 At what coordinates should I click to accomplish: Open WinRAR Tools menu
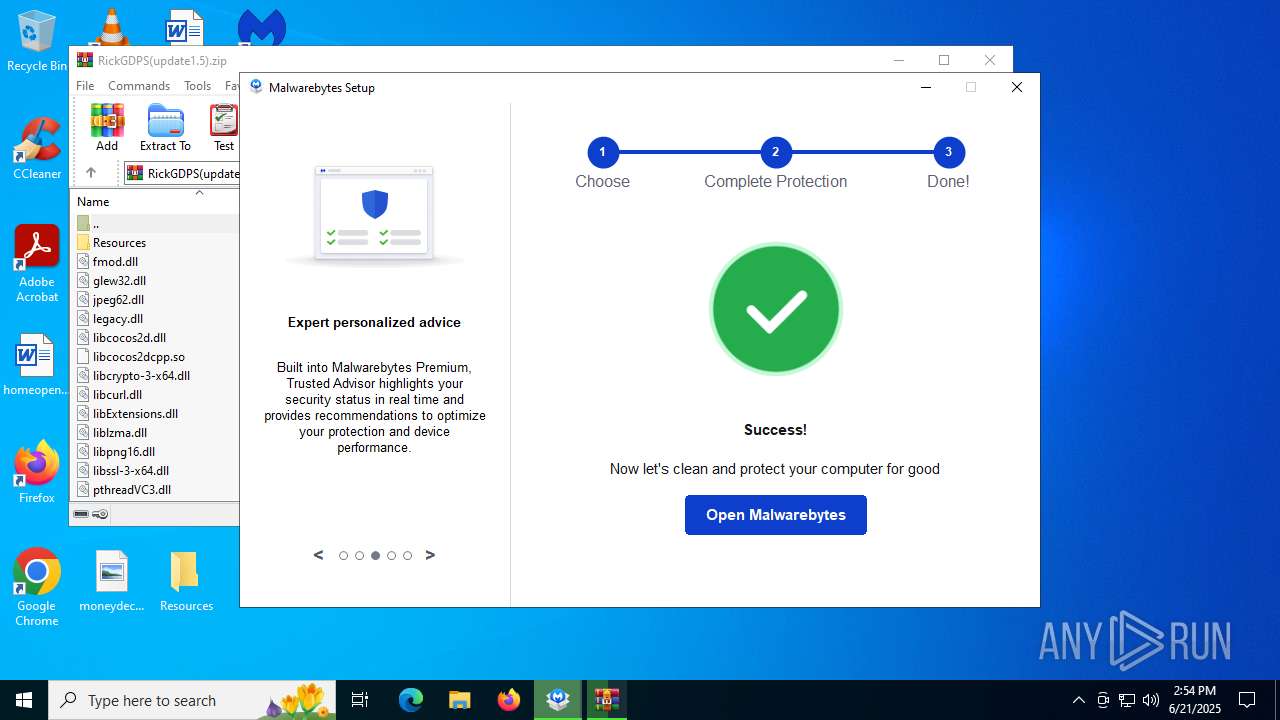[197, 86]
